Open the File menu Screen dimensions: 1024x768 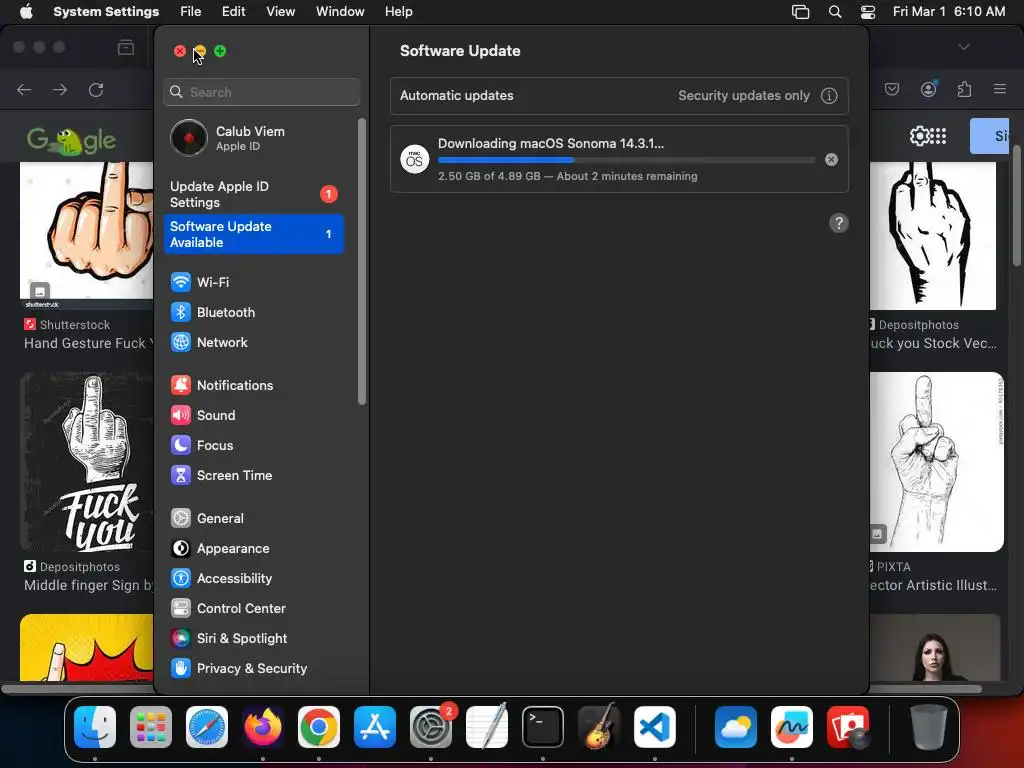pos(191,12)
